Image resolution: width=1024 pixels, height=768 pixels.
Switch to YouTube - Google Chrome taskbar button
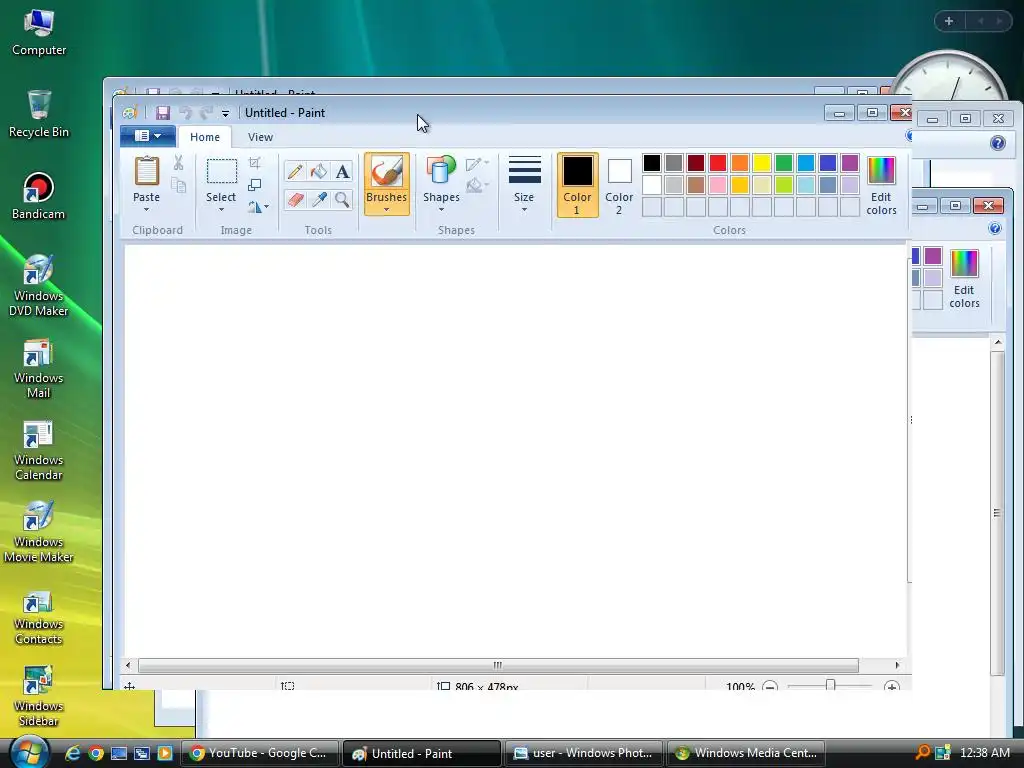pos(261,753)
